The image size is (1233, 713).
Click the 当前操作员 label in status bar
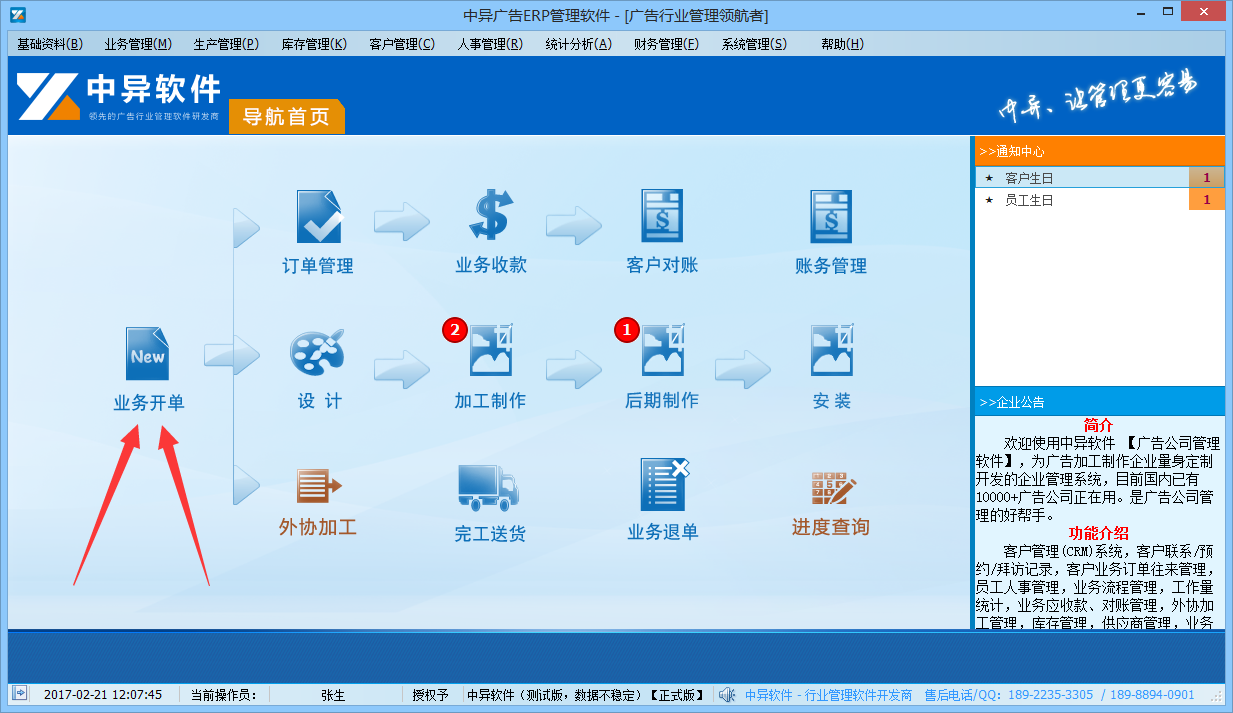[223, 695]
